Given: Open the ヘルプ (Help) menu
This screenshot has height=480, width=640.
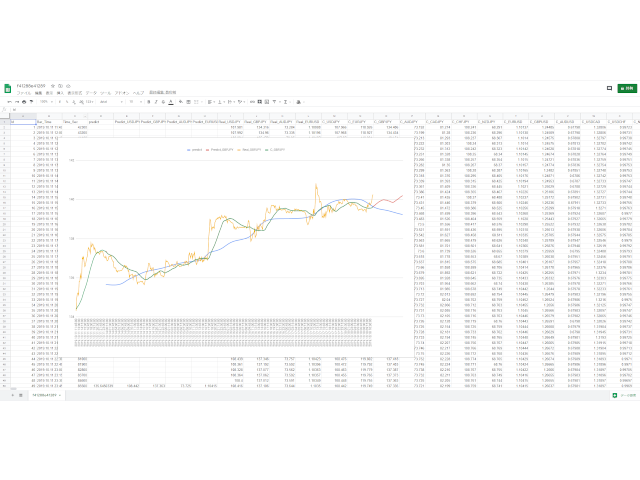Looking at the screenshot, I should coord(138,93).
